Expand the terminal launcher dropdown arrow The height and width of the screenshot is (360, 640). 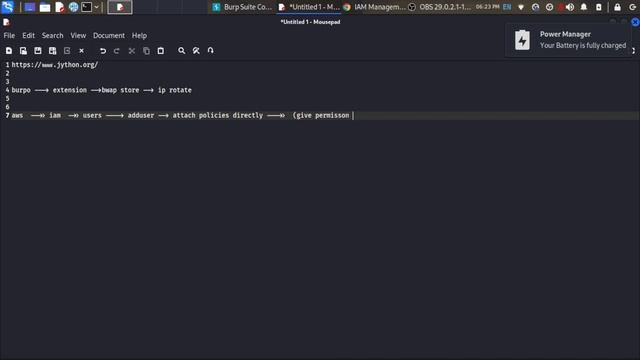(x=97, y=7)
